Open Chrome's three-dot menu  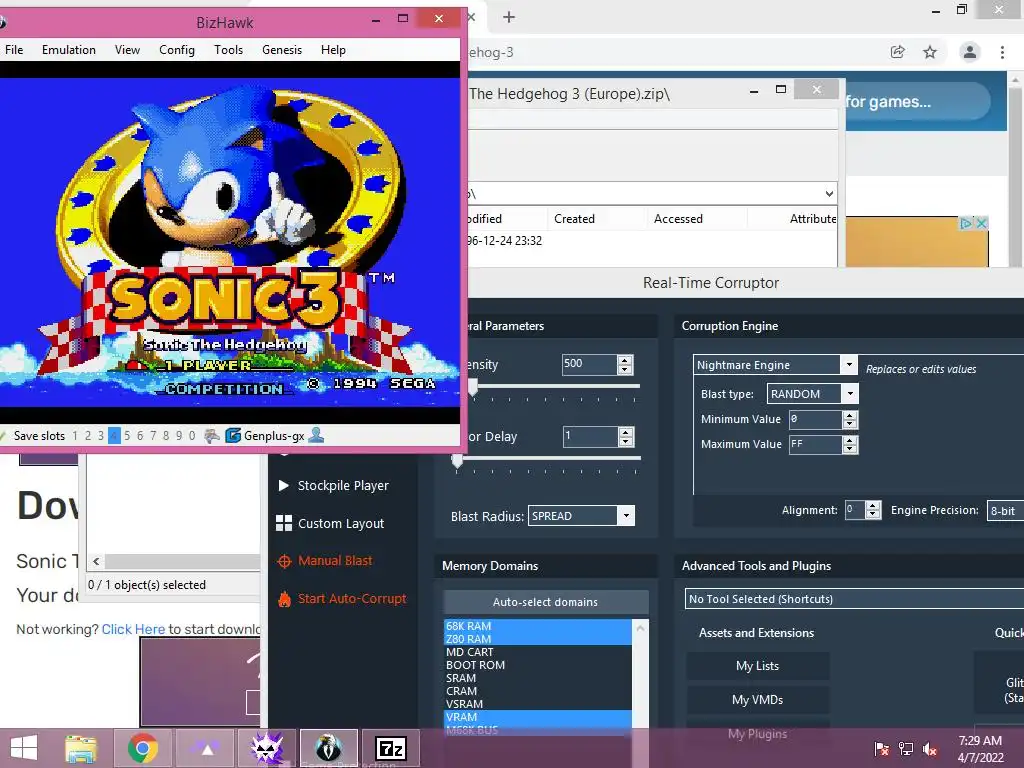click(x=1002, y=52)
